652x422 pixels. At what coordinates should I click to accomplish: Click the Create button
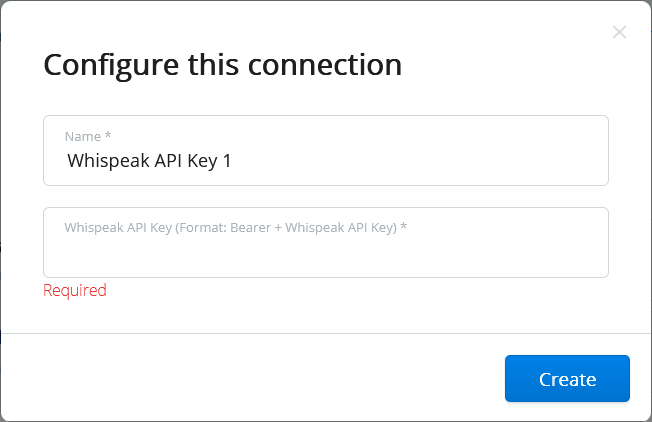pos(567,379)
